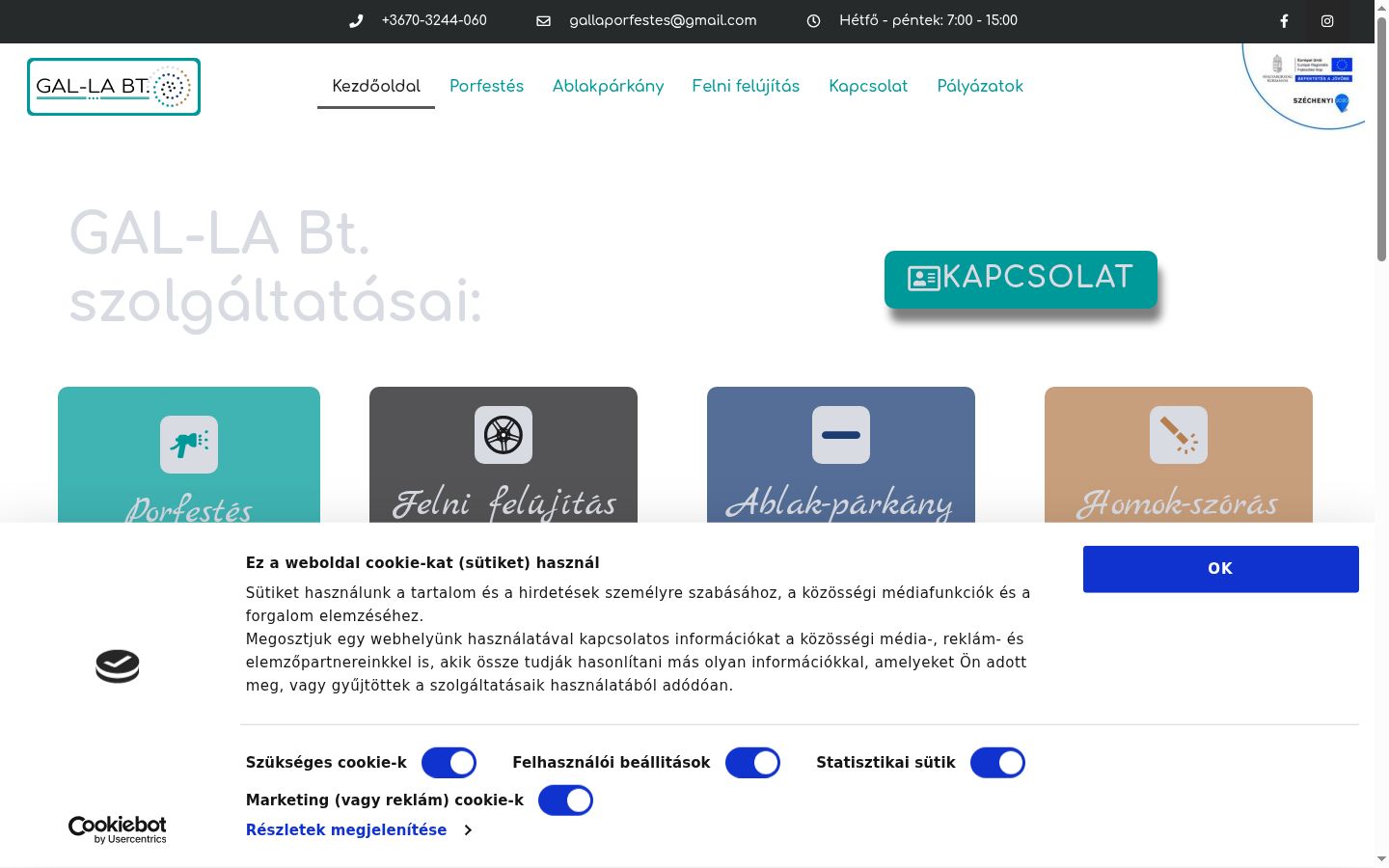Click scrollbar up arrow
Image resolution: width=1389 pixels, height=868 pixels.
pyautogui.click(x=1381, y=8)
